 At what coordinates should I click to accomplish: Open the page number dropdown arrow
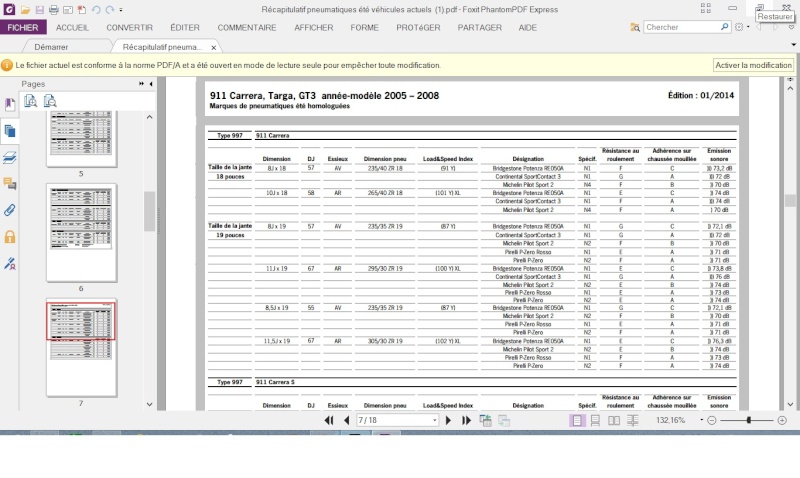(435, 420)
